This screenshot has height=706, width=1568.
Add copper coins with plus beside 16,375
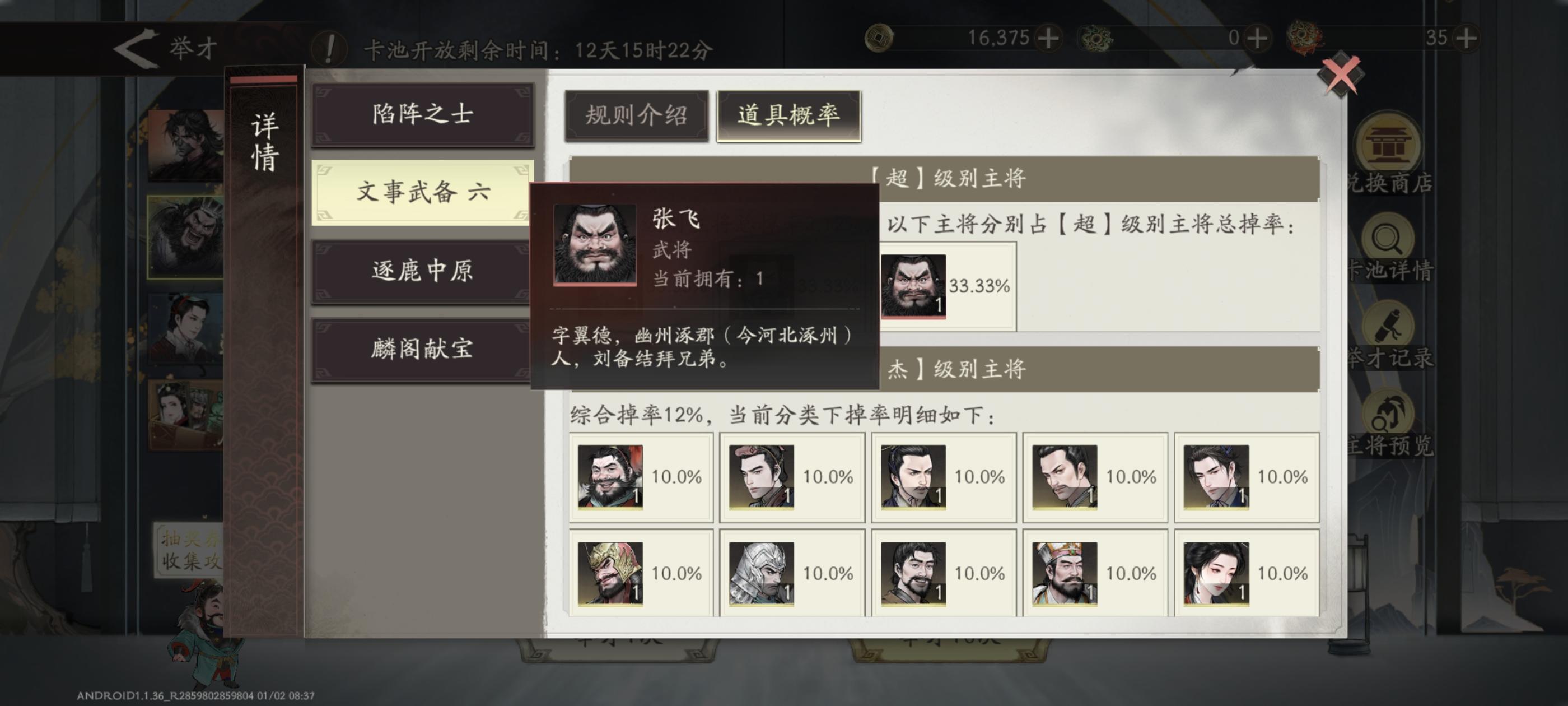coord(1048,38)
